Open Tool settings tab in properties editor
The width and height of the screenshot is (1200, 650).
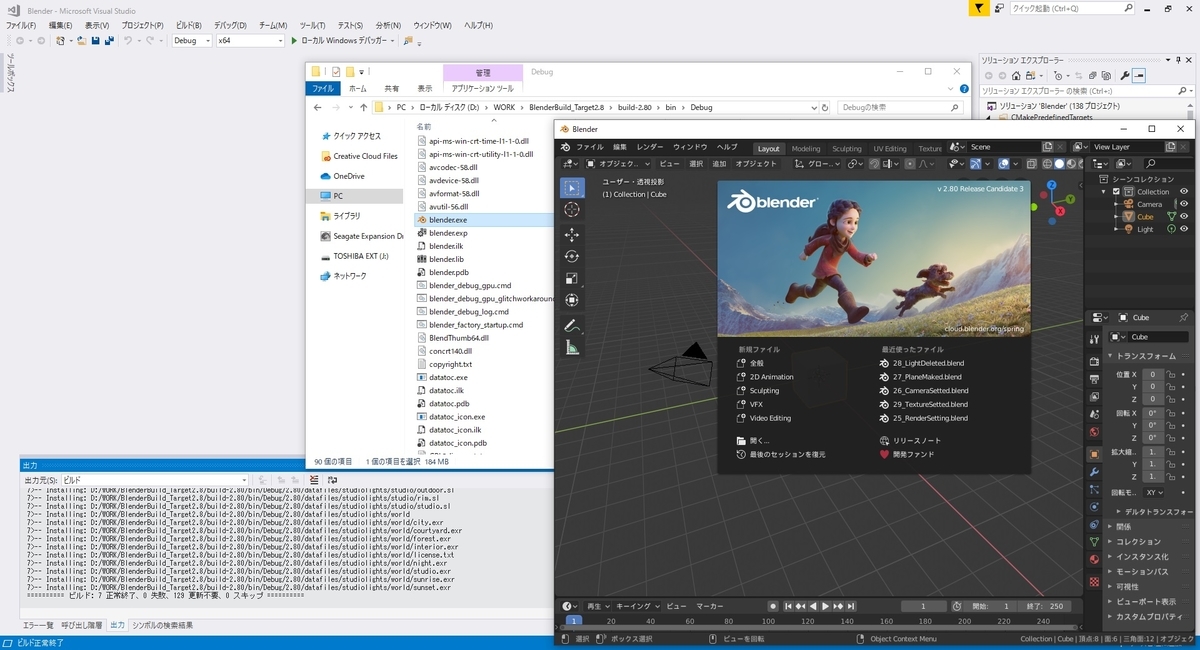click(x=1094, y=338)
